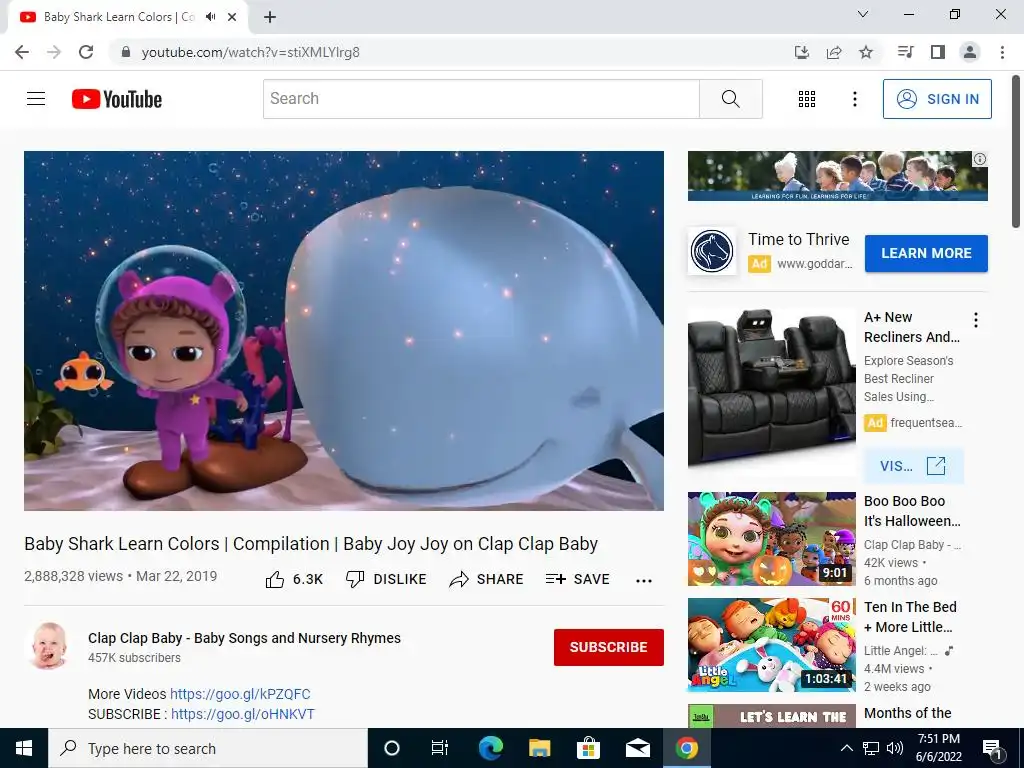
Task: Click taskbar Type here to search box
Action: point(208,748)
